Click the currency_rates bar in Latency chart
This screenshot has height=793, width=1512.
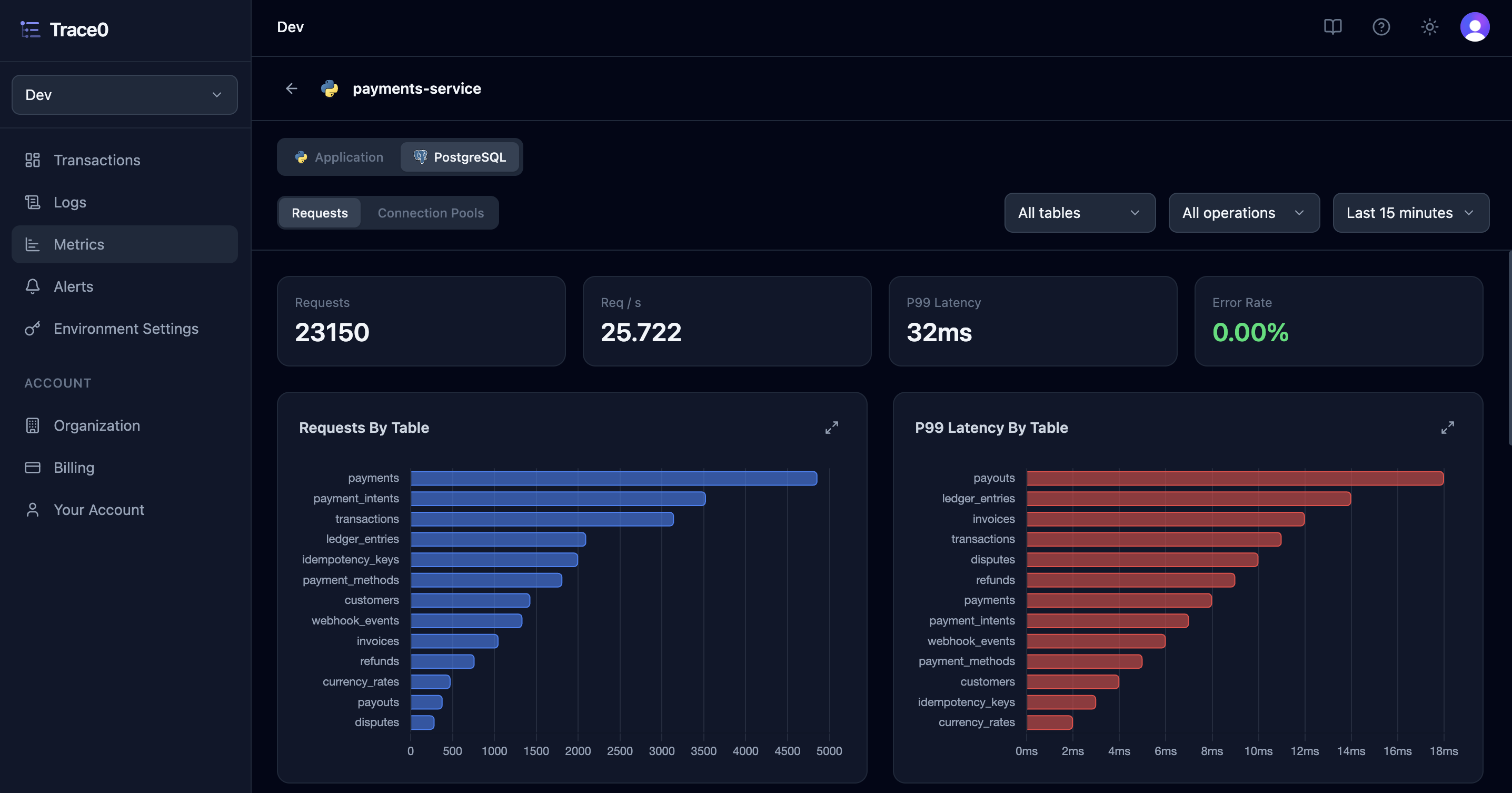[1049, 722]
